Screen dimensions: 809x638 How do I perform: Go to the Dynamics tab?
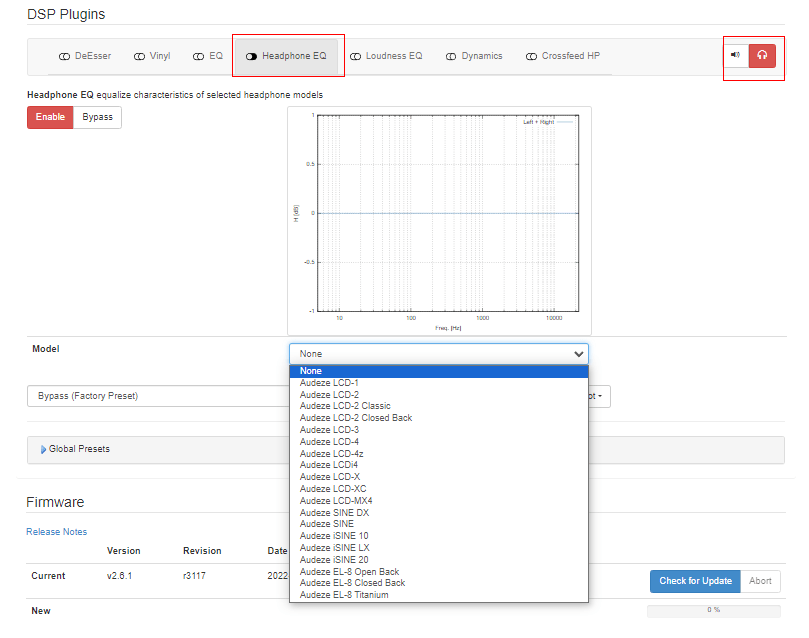(x=474, y=56)
